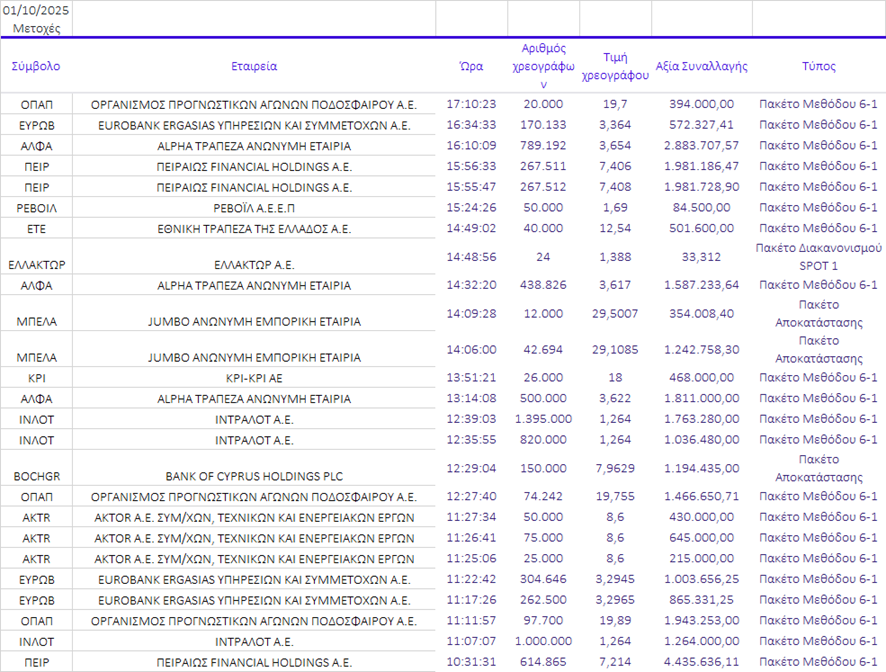Viewport: 886px width, 672px height.
Task: Click the Σύμβολο column header
Action: [36, 67]
